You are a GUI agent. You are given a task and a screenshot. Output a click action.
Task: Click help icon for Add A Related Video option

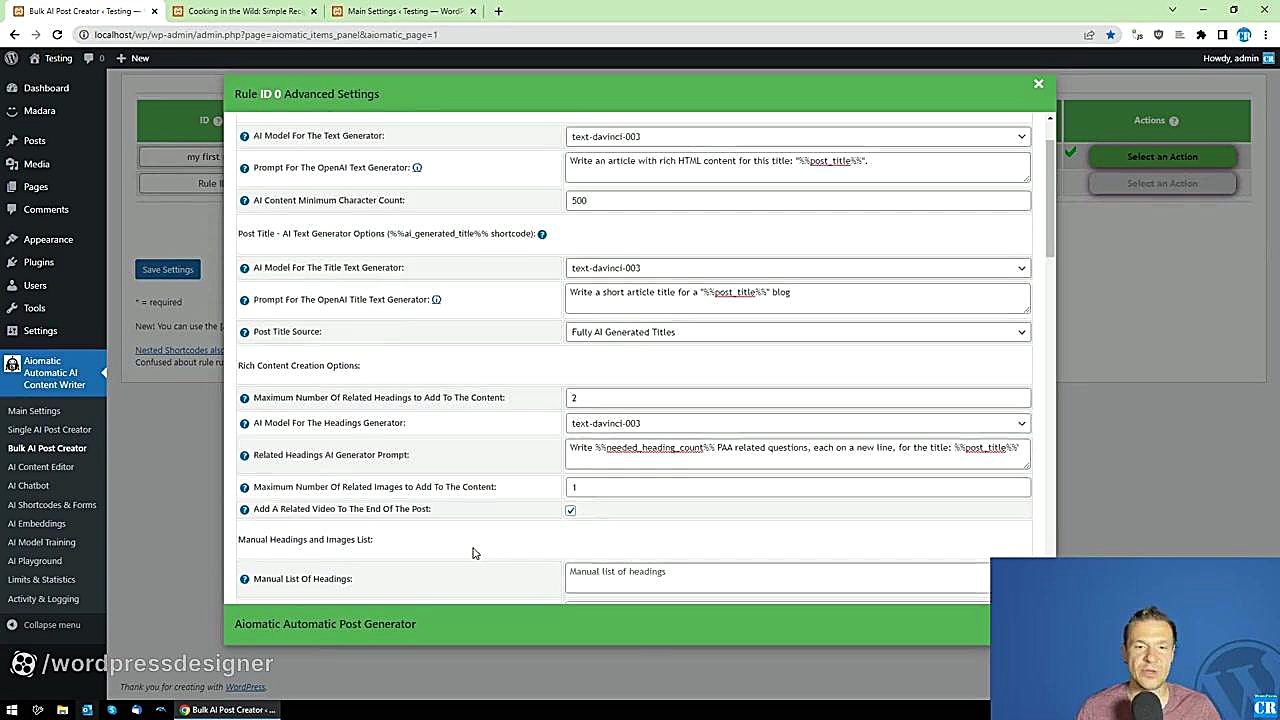[x=244, y=509]
